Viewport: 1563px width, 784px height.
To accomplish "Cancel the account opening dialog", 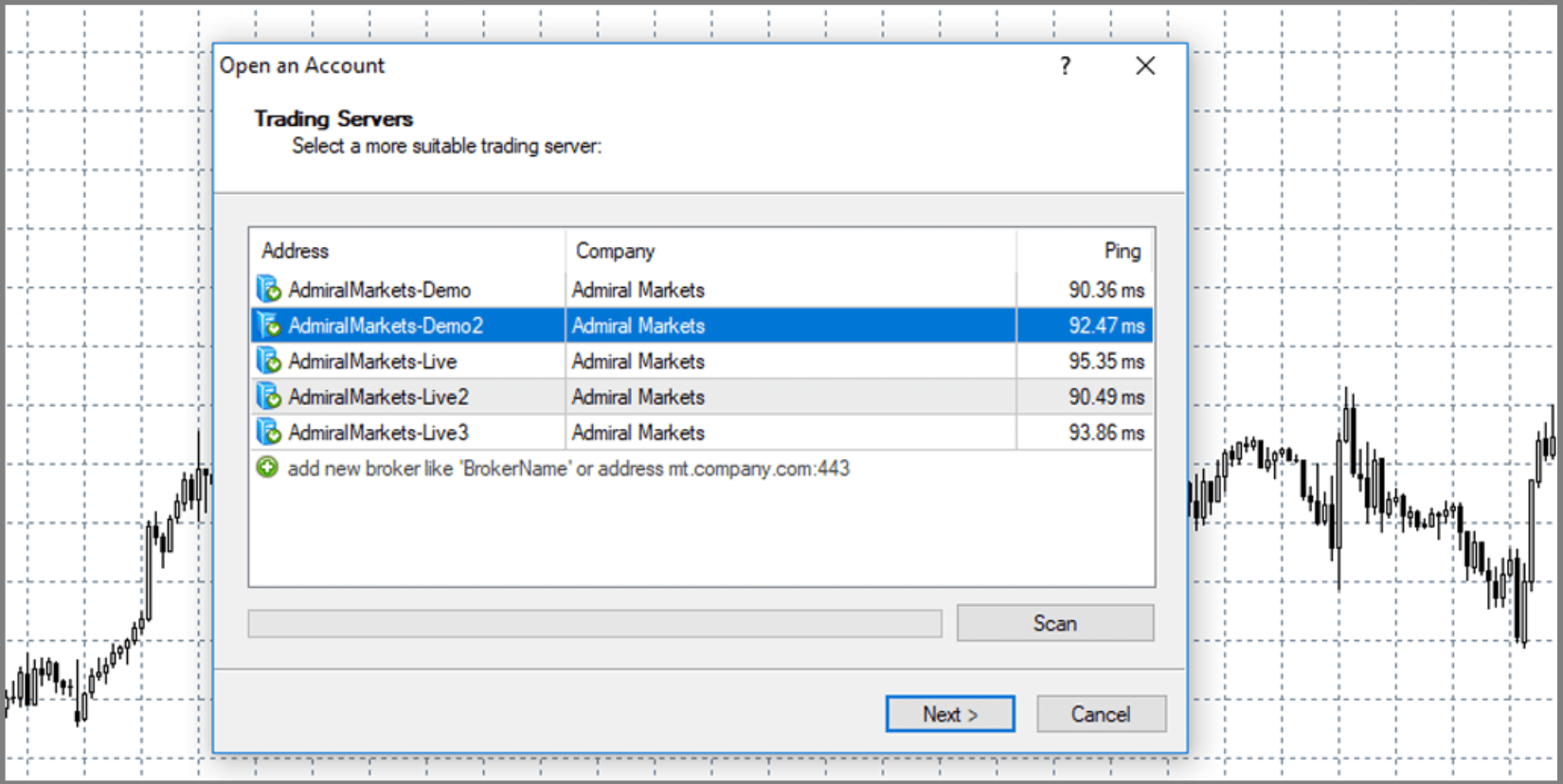I will click(x=1101, y=714).
